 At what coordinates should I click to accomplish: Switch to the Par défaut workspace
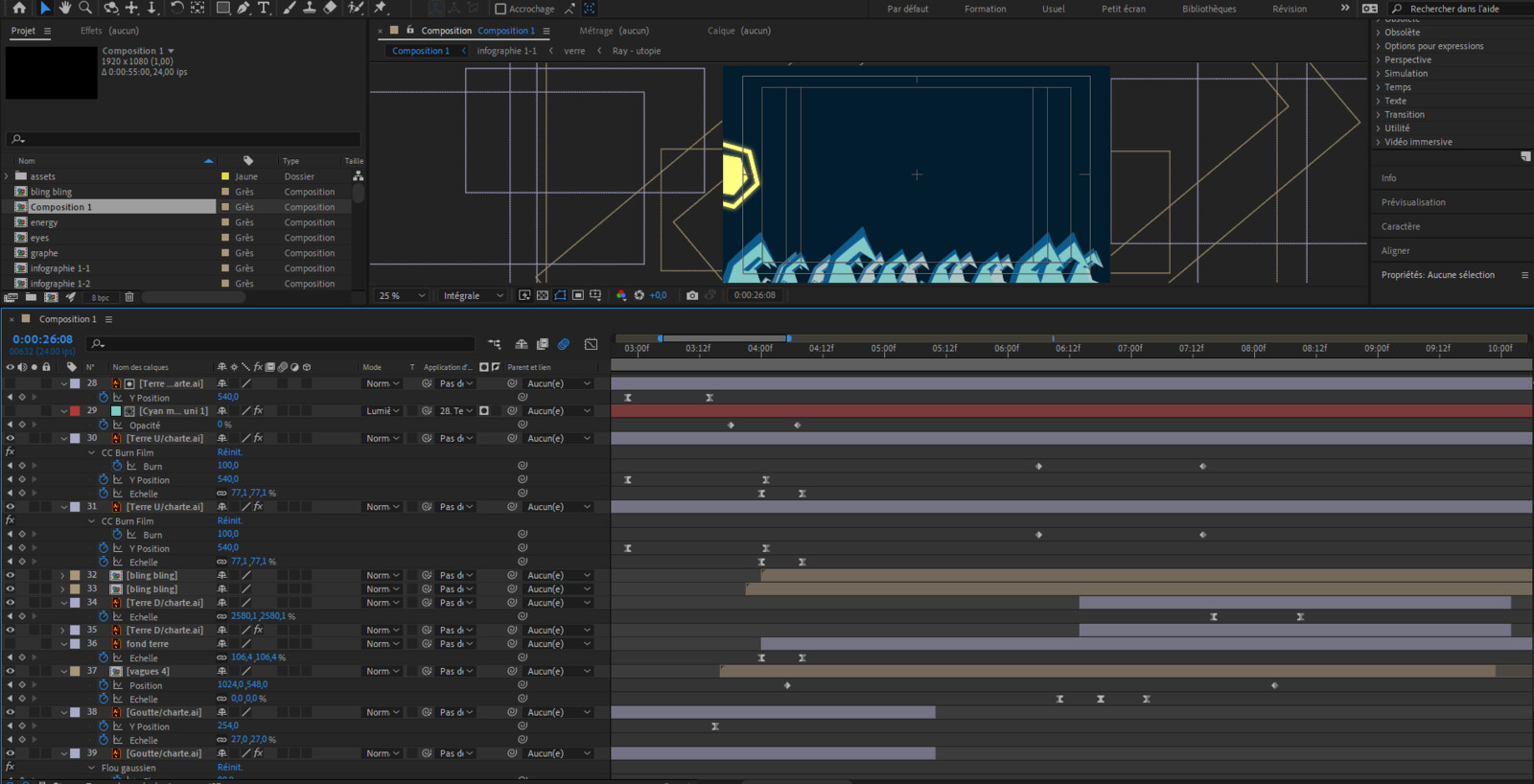click(x=907, y=9)
